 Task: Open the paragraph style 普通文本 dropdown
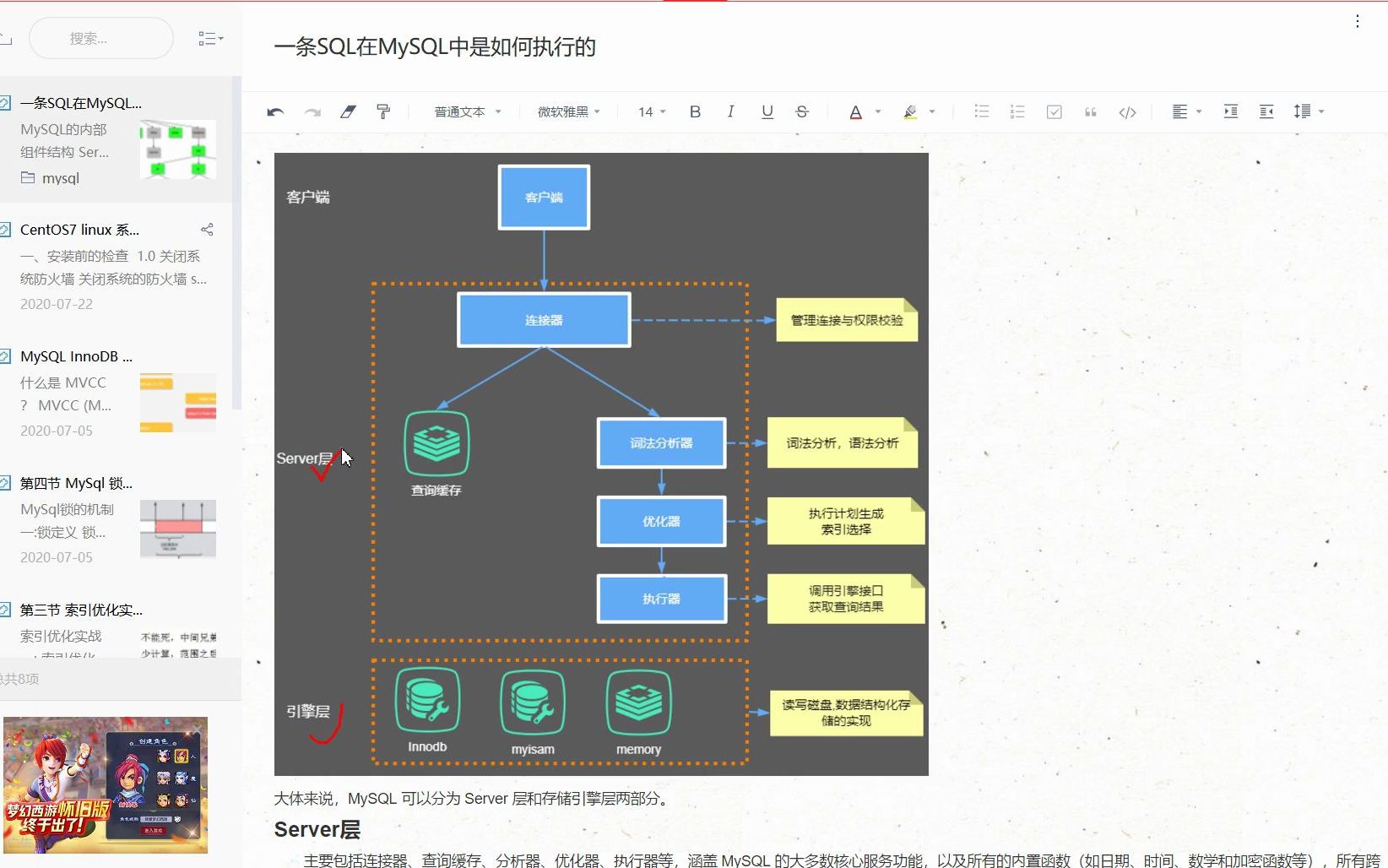[466, 111]
